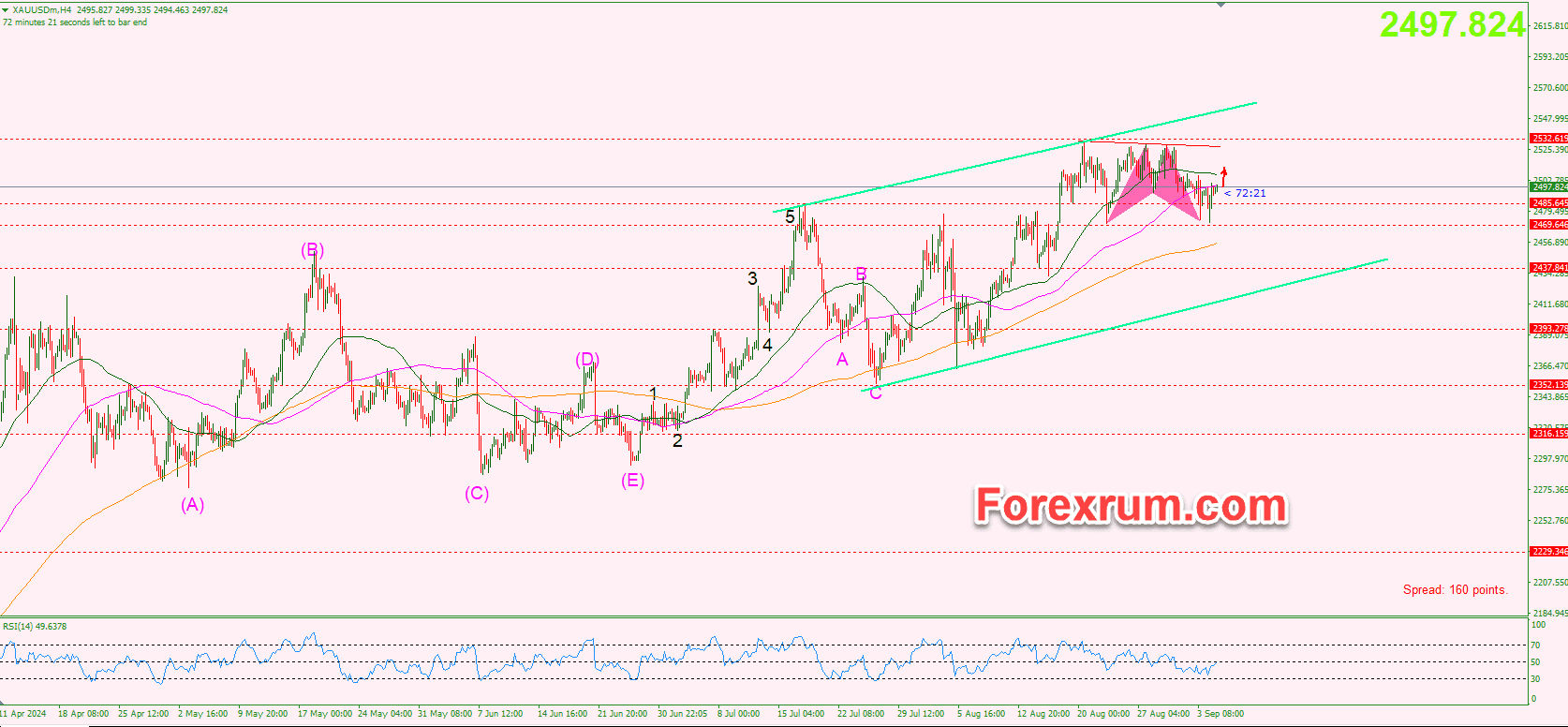Select the red 2229.346 price tag

click(x=1549, y=552)
